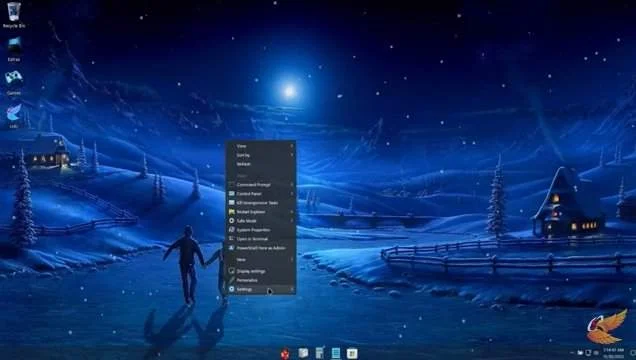Screen dimensions: 636x360
Task: Expand the View submenu
Action: pos(260,146)
